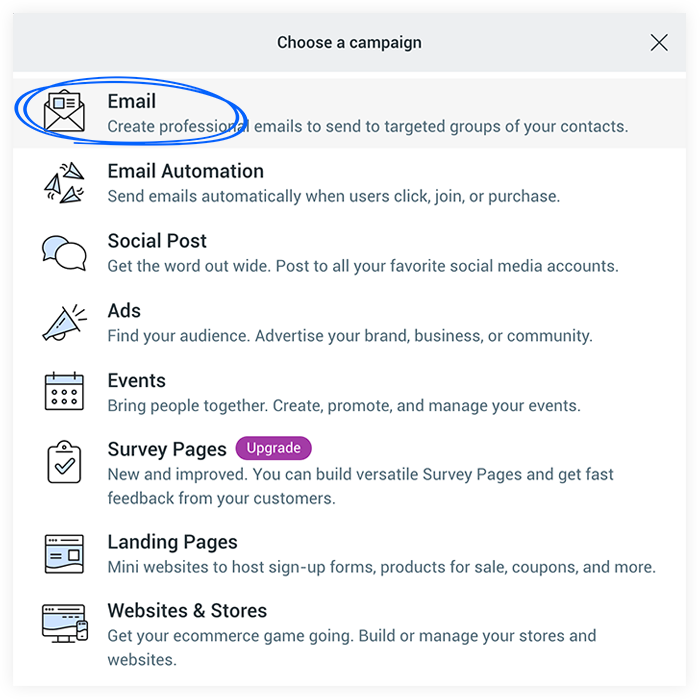This screenshot has width=700, height=700.
Task: Click the Survey Pages clipboard icon
Action: pos(64,462)
